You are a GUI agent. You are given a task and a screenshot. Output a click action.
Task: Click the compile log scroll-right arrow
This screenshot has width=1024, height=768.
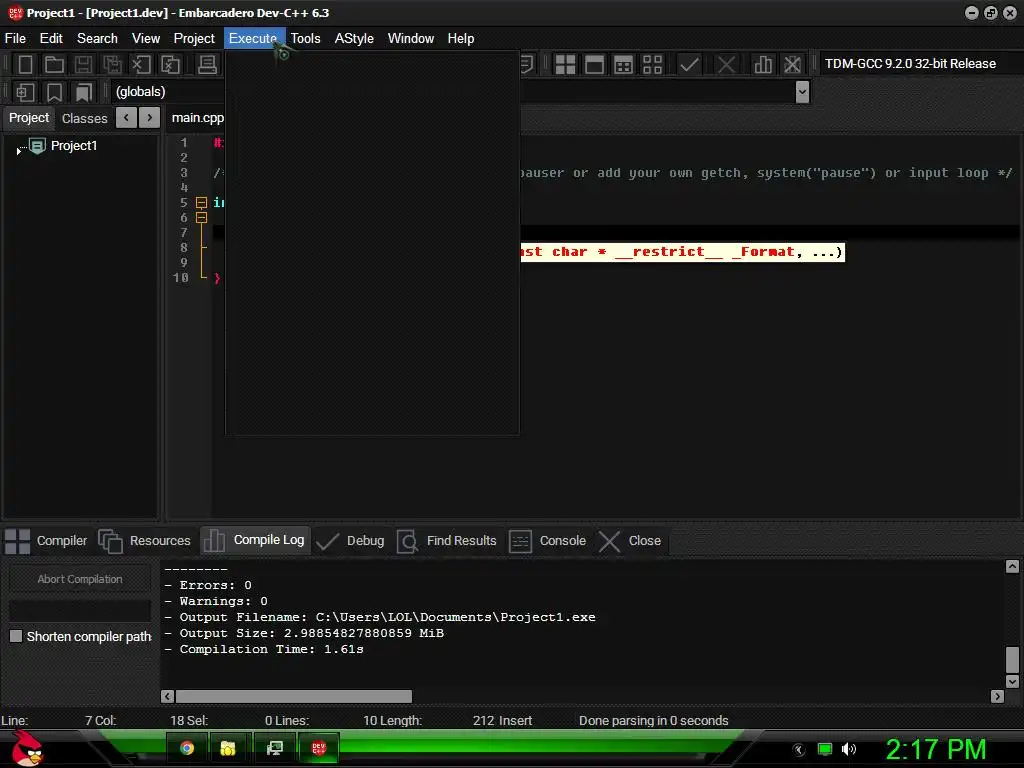[x=997, y=696]
